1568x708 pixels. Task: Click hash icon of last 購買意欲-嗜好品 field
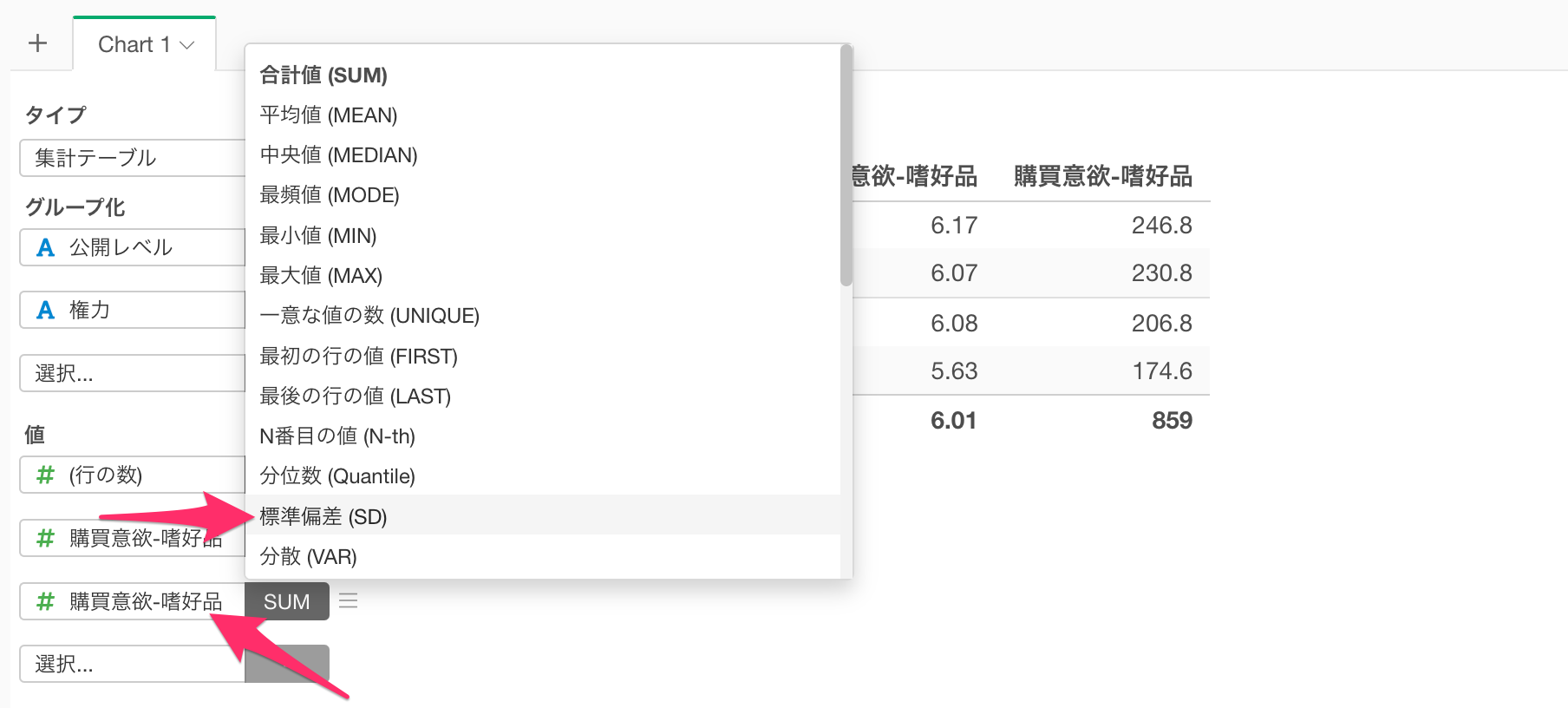click(x=45, y=601)
